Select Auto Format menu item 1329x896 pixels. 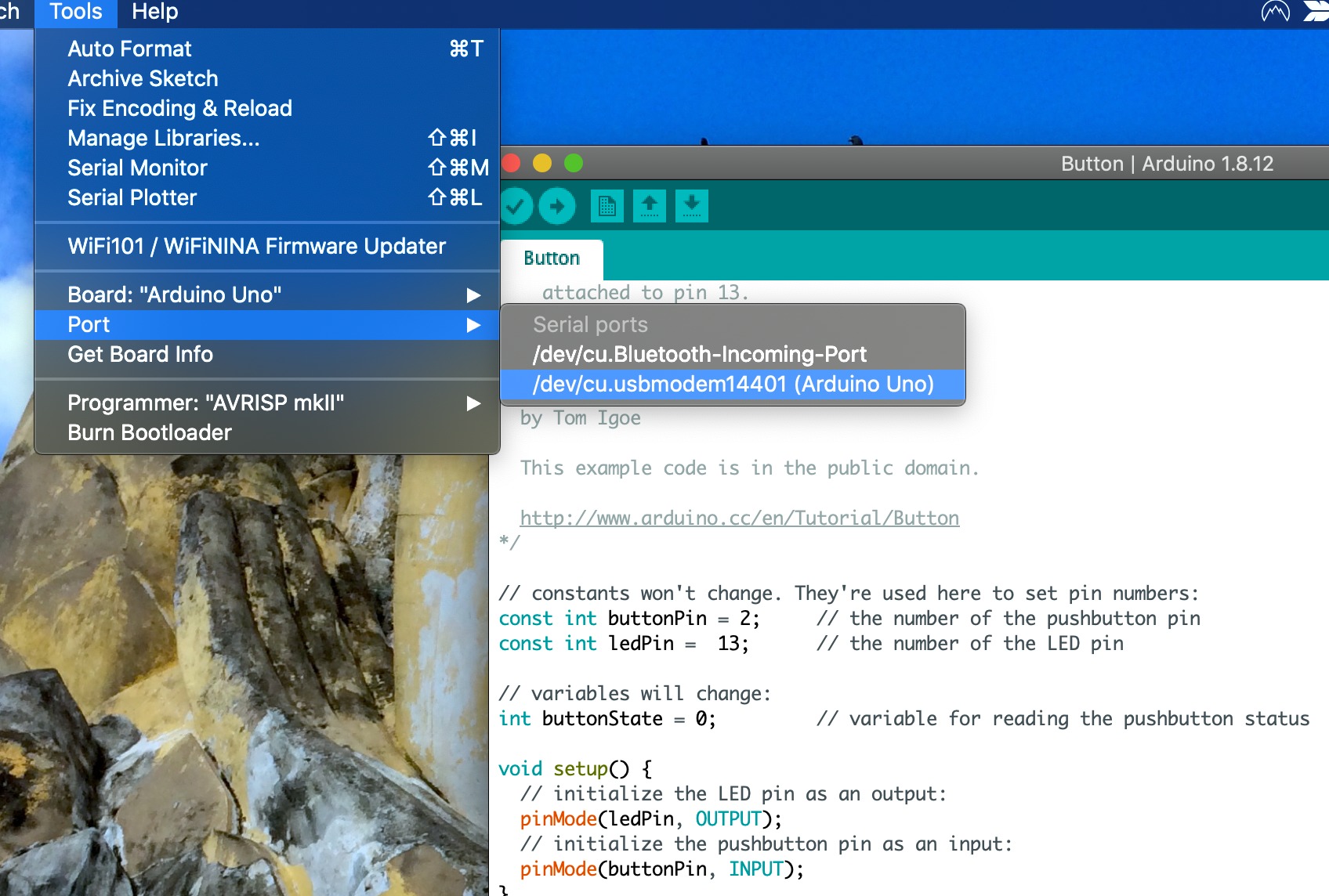point(129,49)
